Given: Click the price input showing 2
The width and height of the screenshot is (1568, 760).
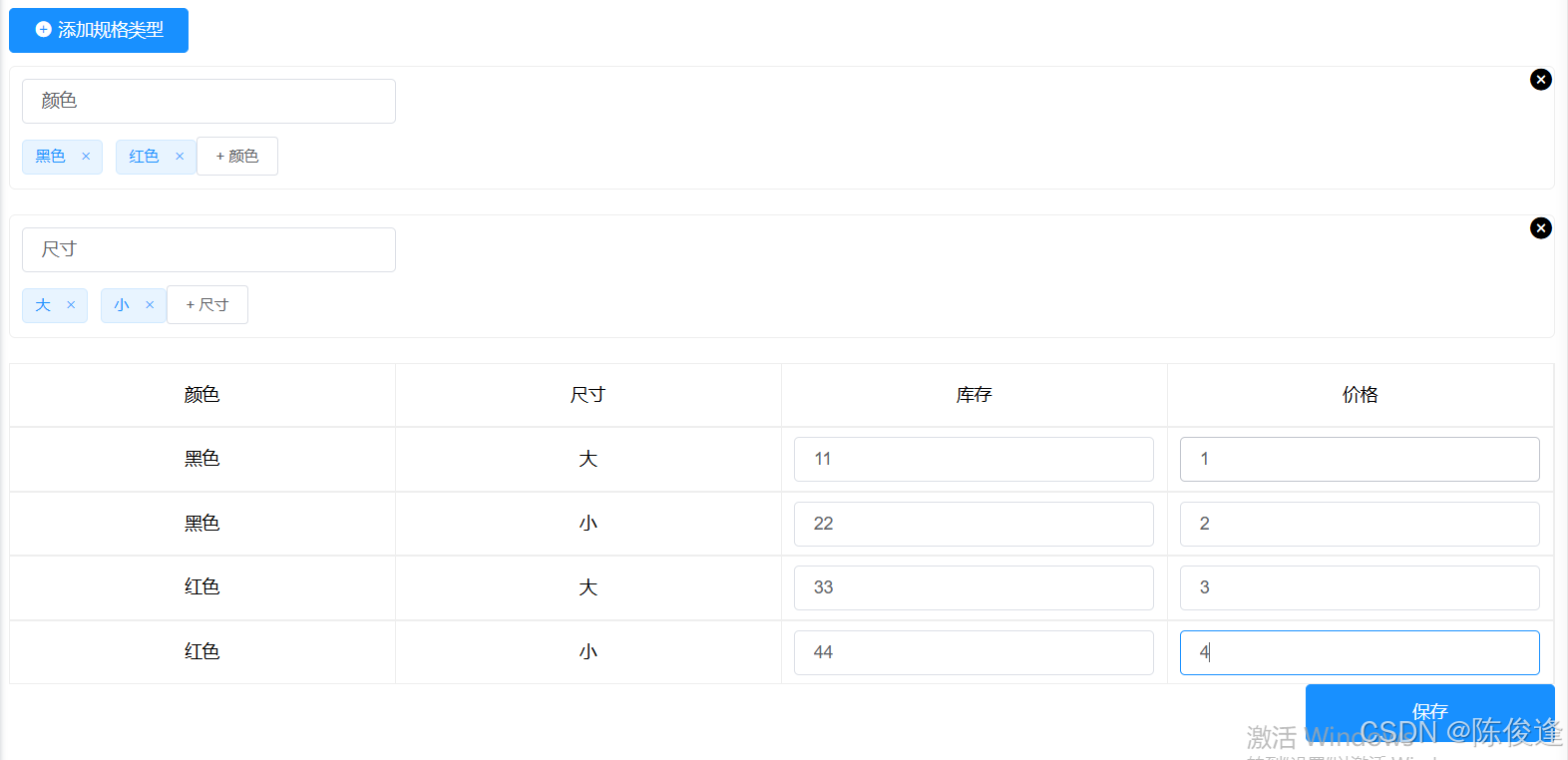Looking at the screenshot, I should click(1359, 524).
